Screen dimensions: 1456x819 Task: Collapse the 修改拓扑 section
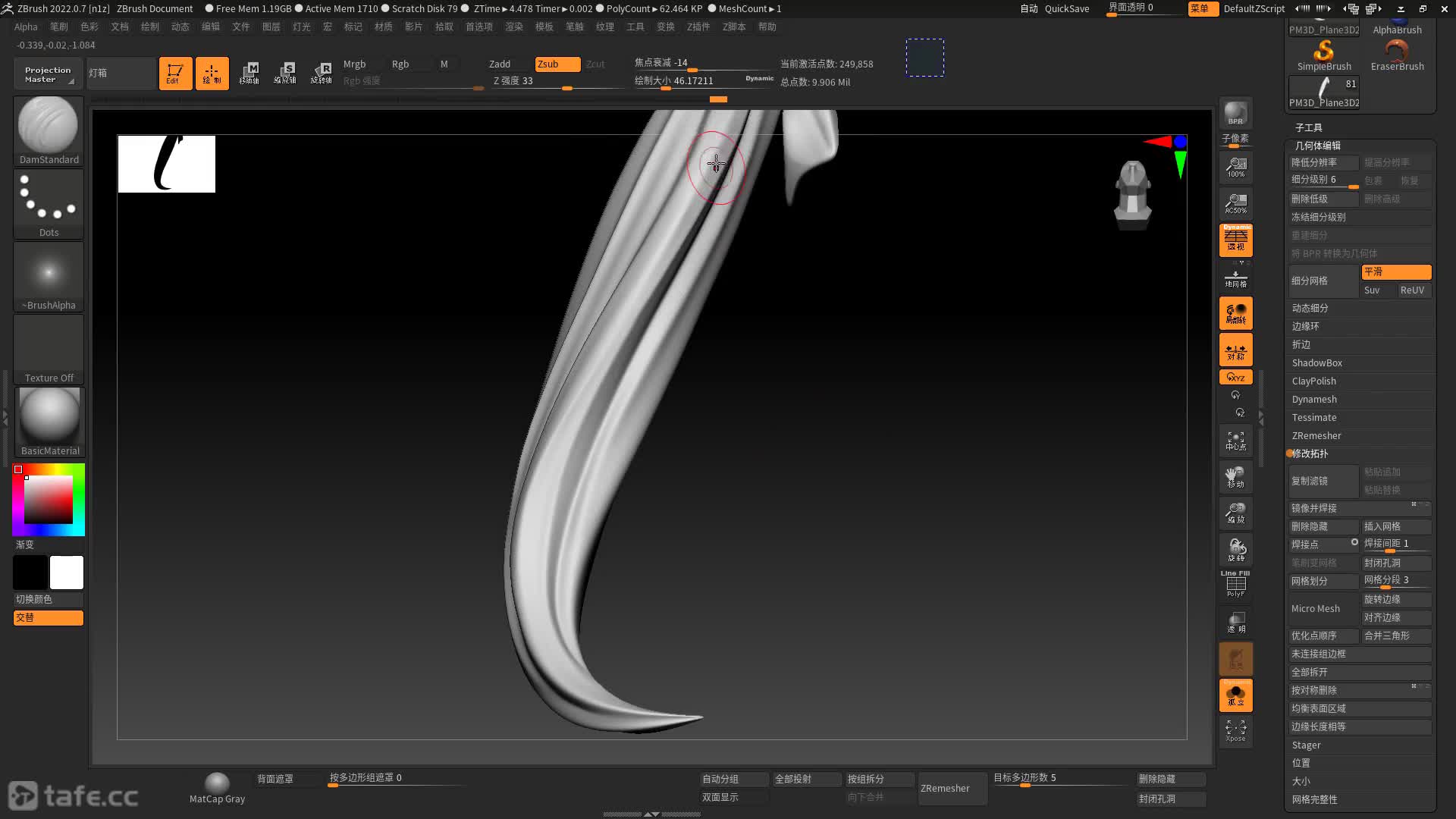click(x=1310, y=453)
